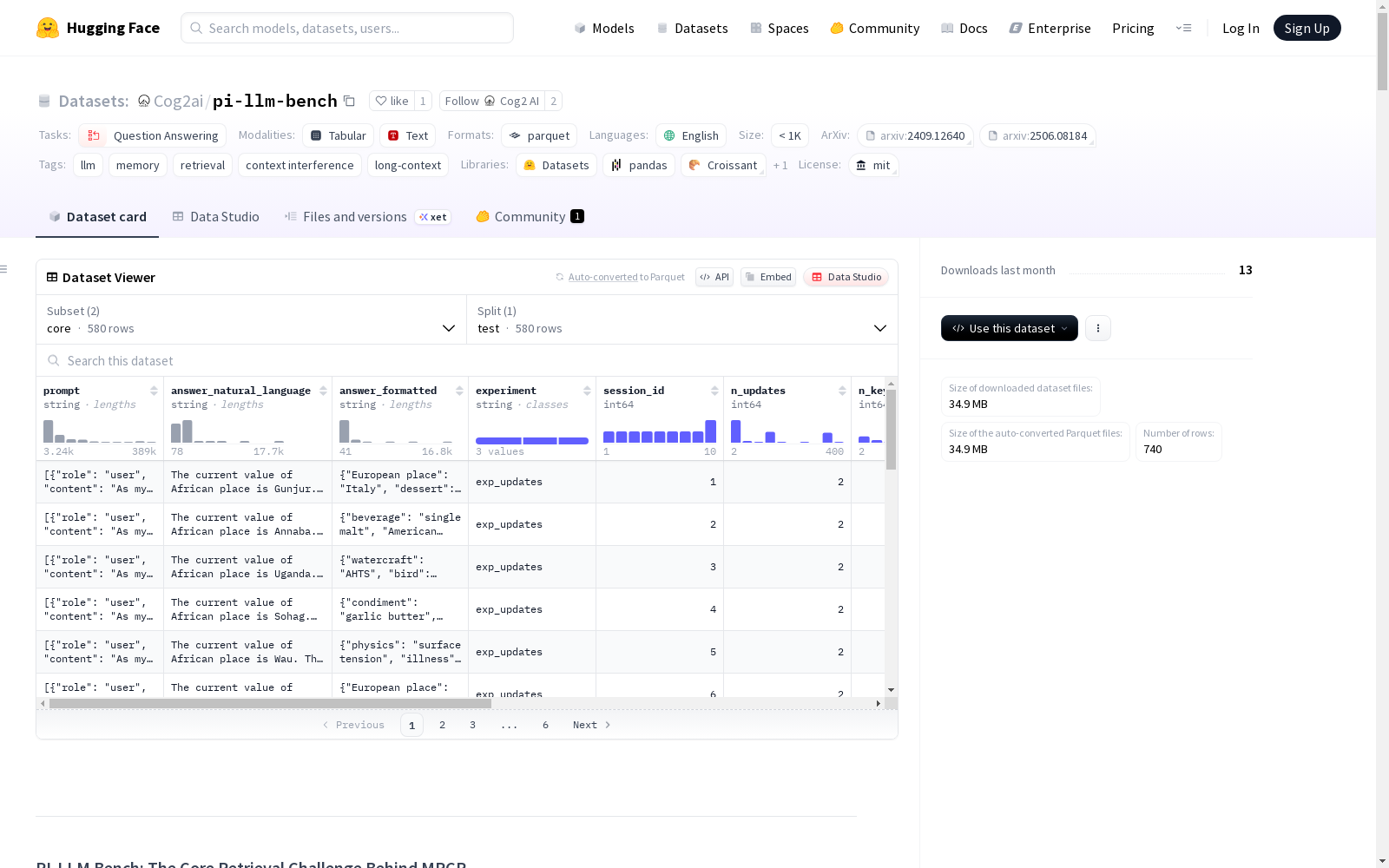Screen dimensions: 1389x868
Task: Copy dataset name with the copy icon
Action: 349,101
